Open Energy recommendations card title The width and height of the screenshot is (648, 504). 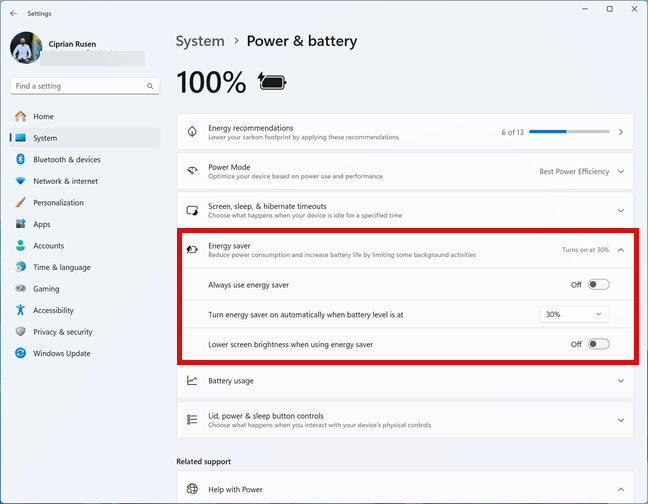pos(251,128)
